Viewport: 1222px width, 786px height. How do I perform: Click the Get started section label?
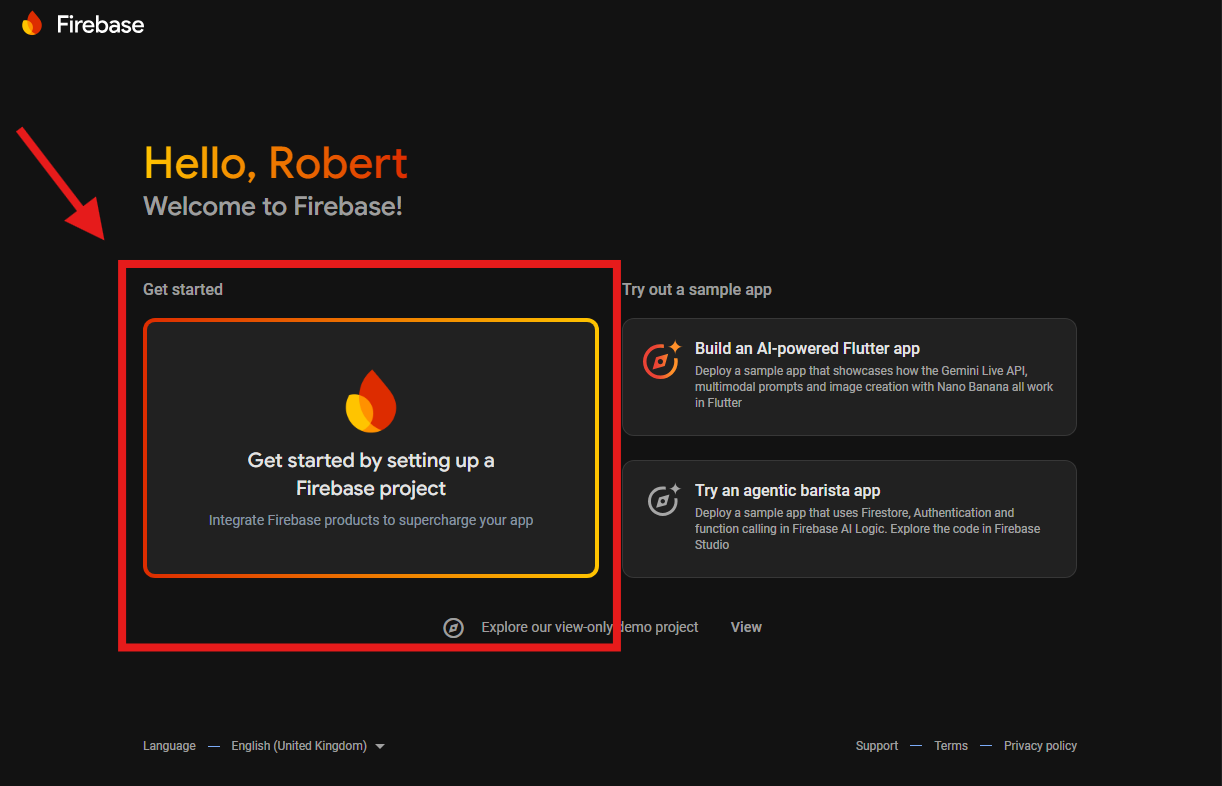183,289
